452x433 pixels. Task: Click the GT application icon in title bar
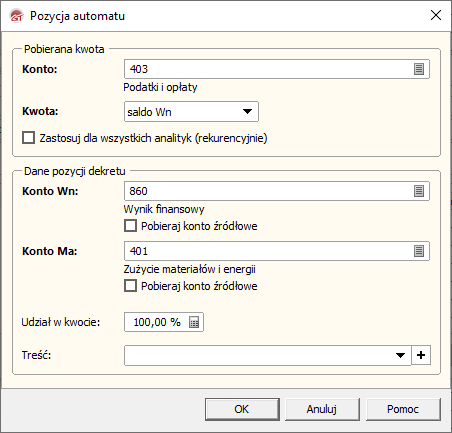[16, 16]
